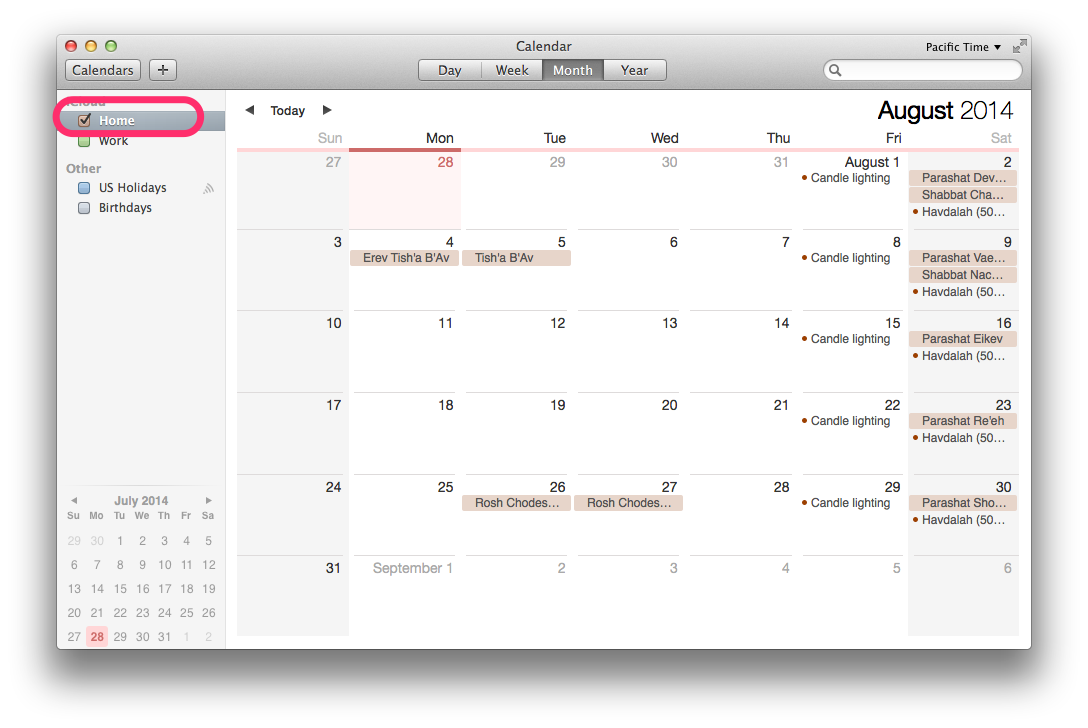
Task: Click the mini calendar's previous month arrow
Action: point(74,501)
